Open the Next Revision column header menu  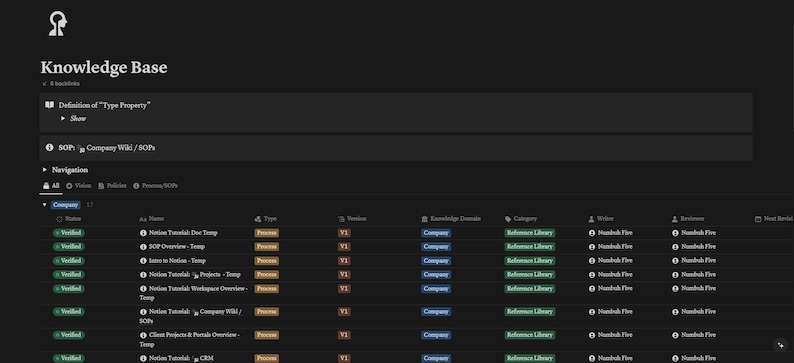coord(774,219)
